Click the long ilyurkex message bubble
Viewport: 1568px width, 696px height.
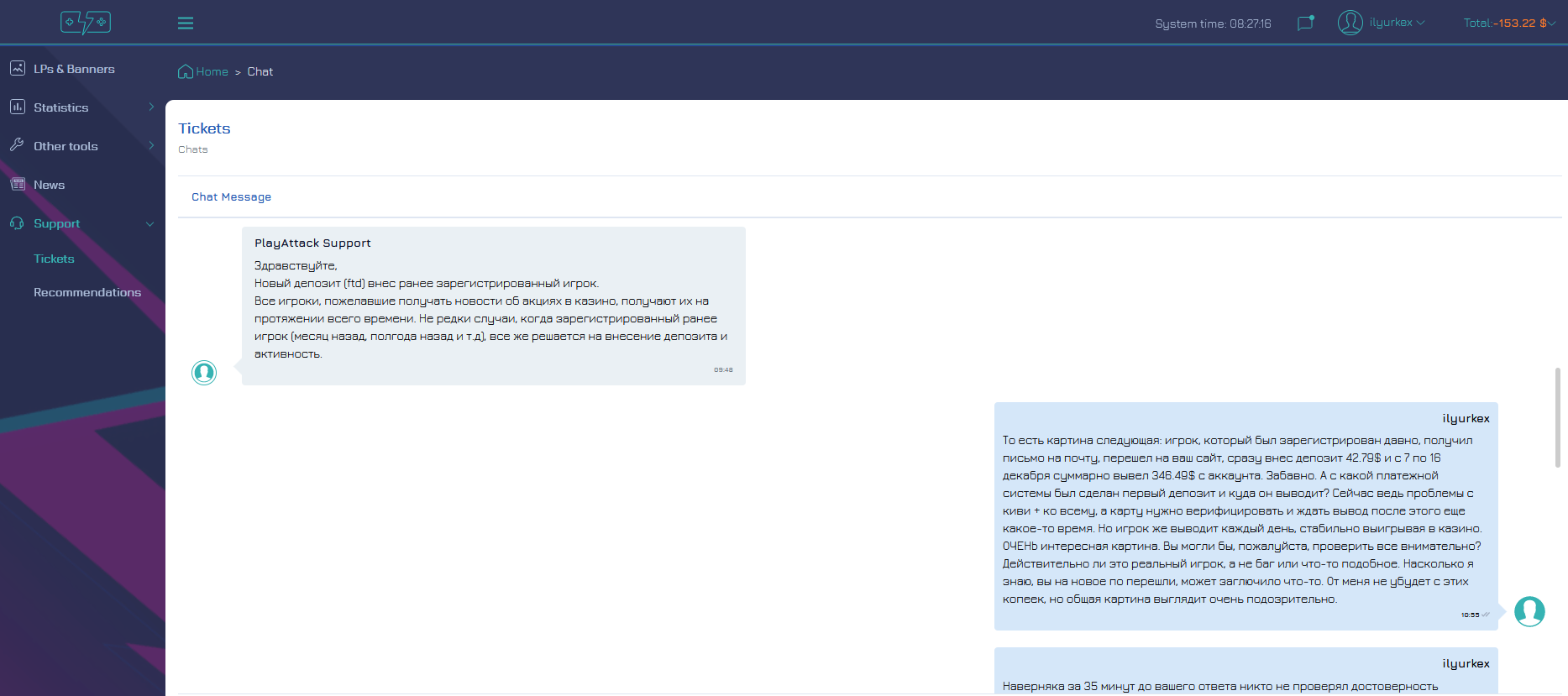click(x=1246, y=516)
